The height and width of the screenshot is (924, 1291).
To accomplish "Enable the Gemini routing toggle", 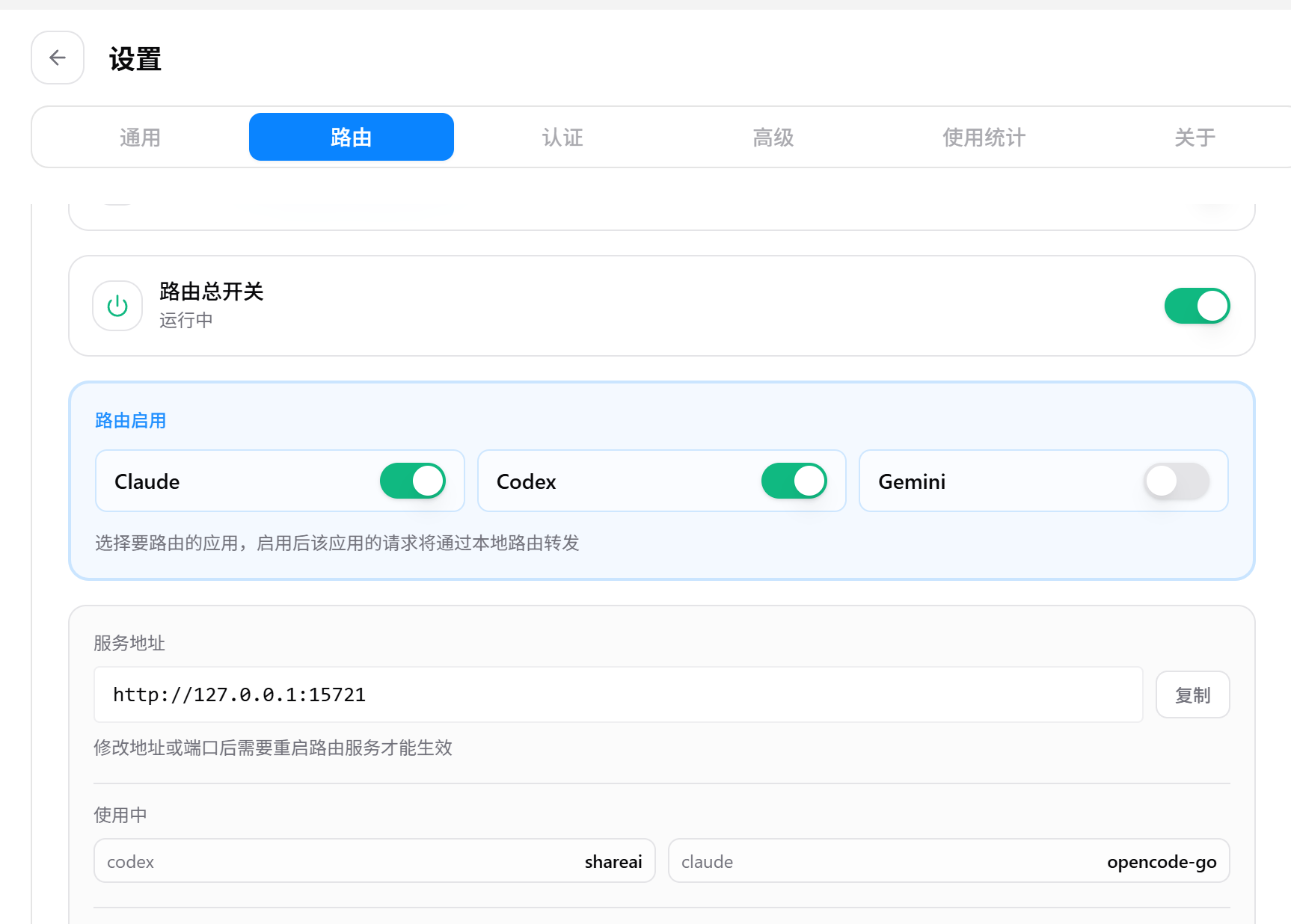I will (x=1177, y=481).
